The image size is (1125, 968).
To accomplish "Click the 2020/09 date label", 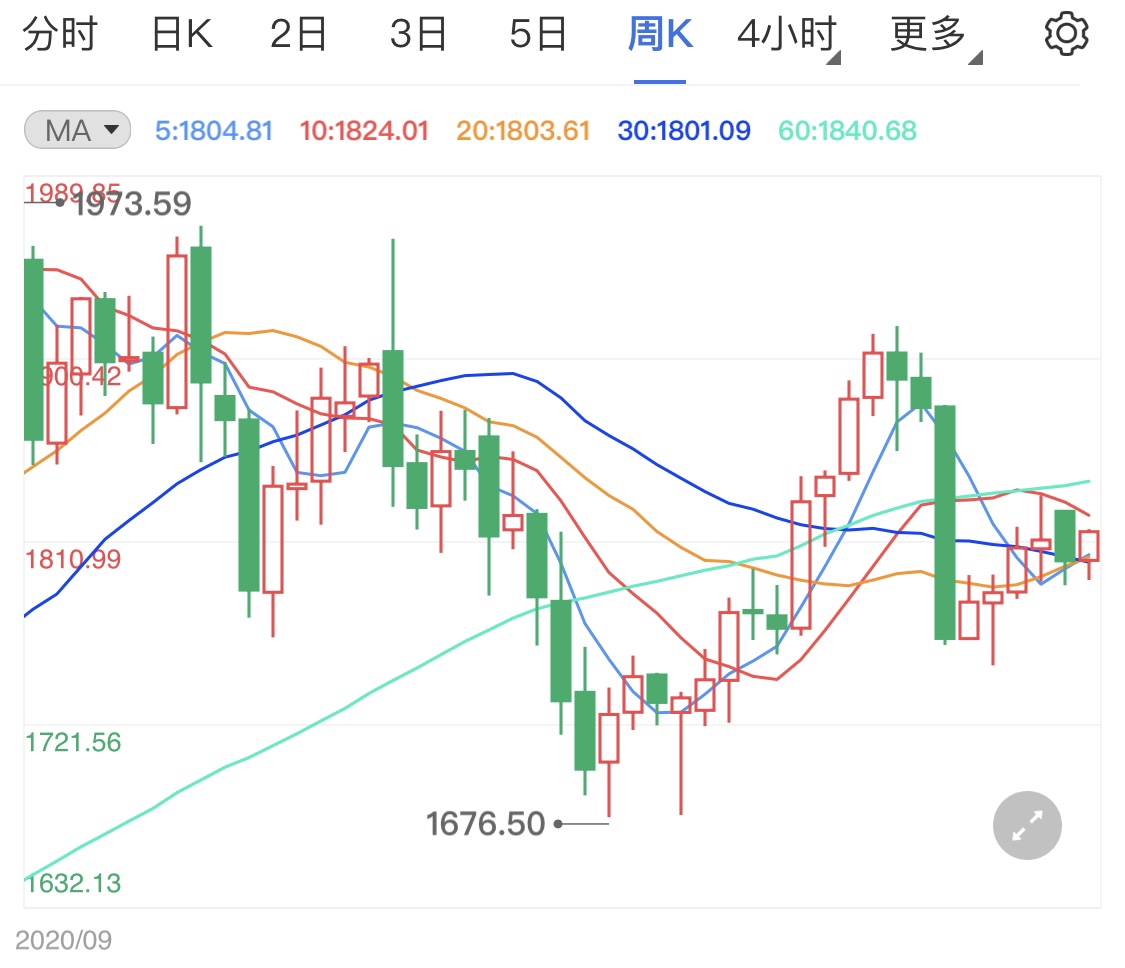I will click(65, 940).
